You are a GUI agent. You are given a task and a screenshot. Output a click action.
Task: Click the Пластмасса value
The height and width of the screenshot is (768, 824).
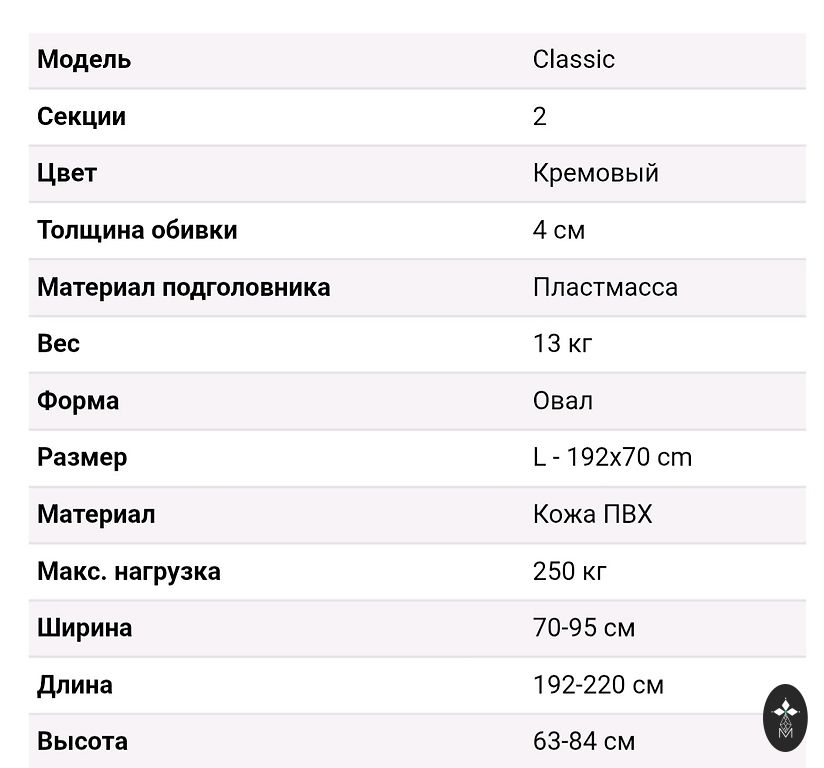click(x=605, y=287)
